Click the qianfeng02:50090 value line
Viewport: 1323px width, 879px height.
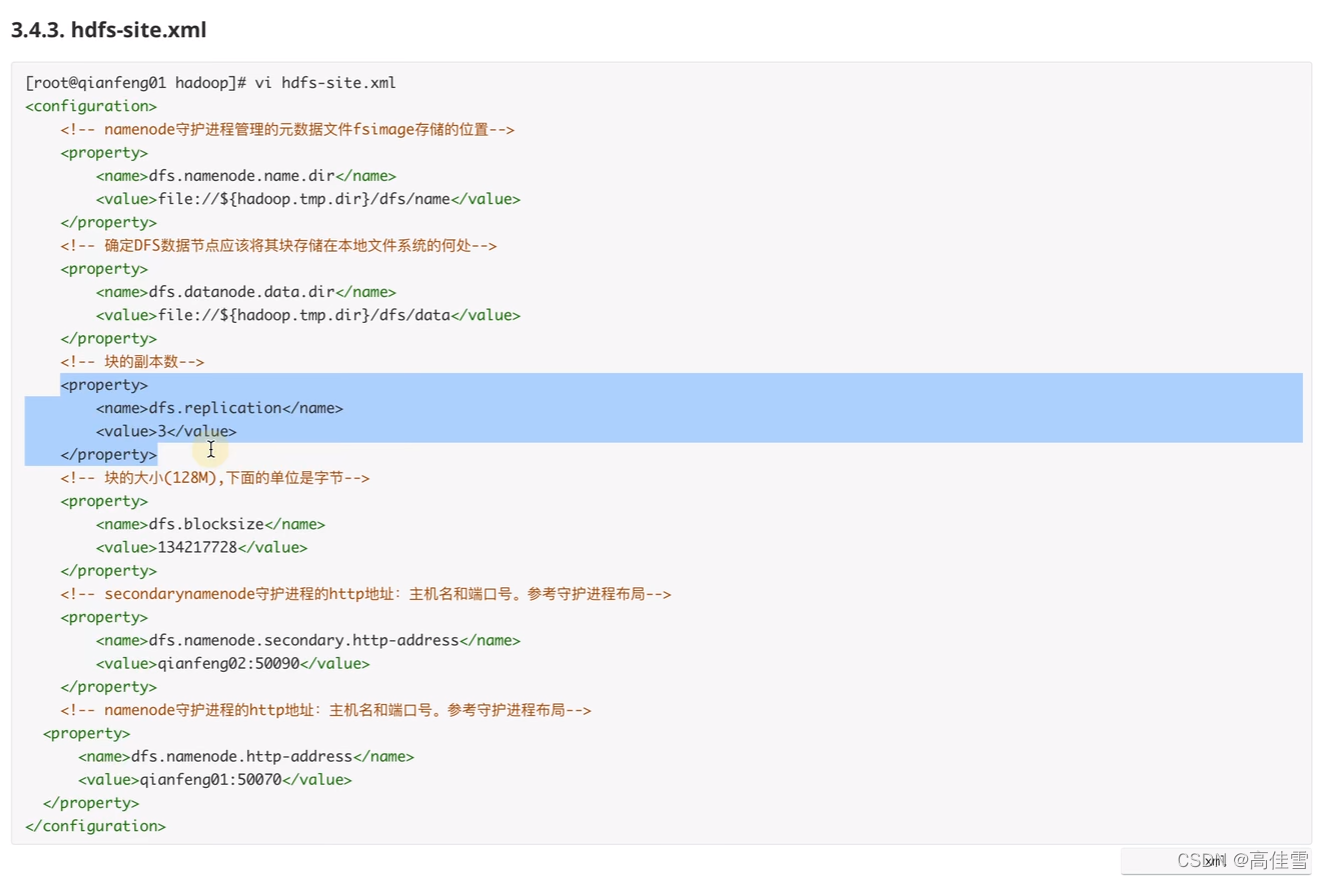(232, 663)
